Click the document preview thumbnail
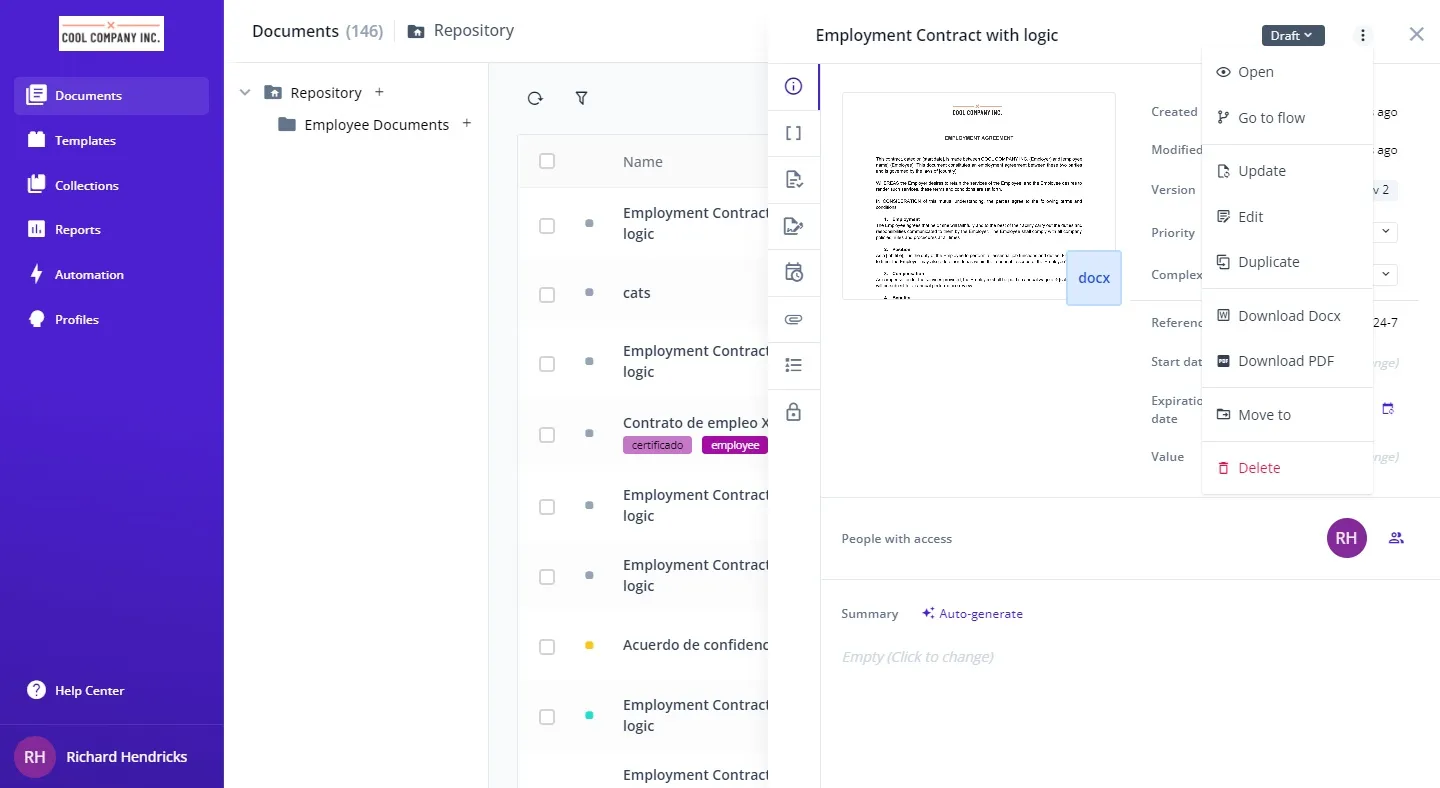The width and height of the screenshot is (1440, 788). 978,196
